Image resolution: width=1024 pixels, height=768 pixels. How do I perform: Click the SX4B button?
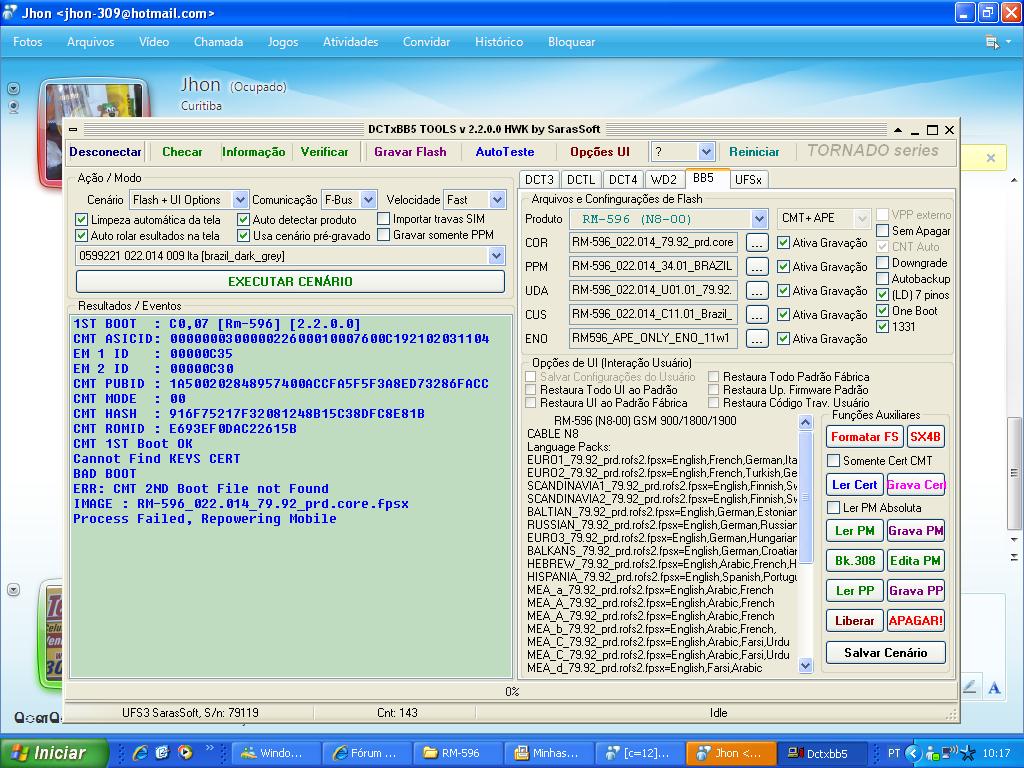[925, 437]
